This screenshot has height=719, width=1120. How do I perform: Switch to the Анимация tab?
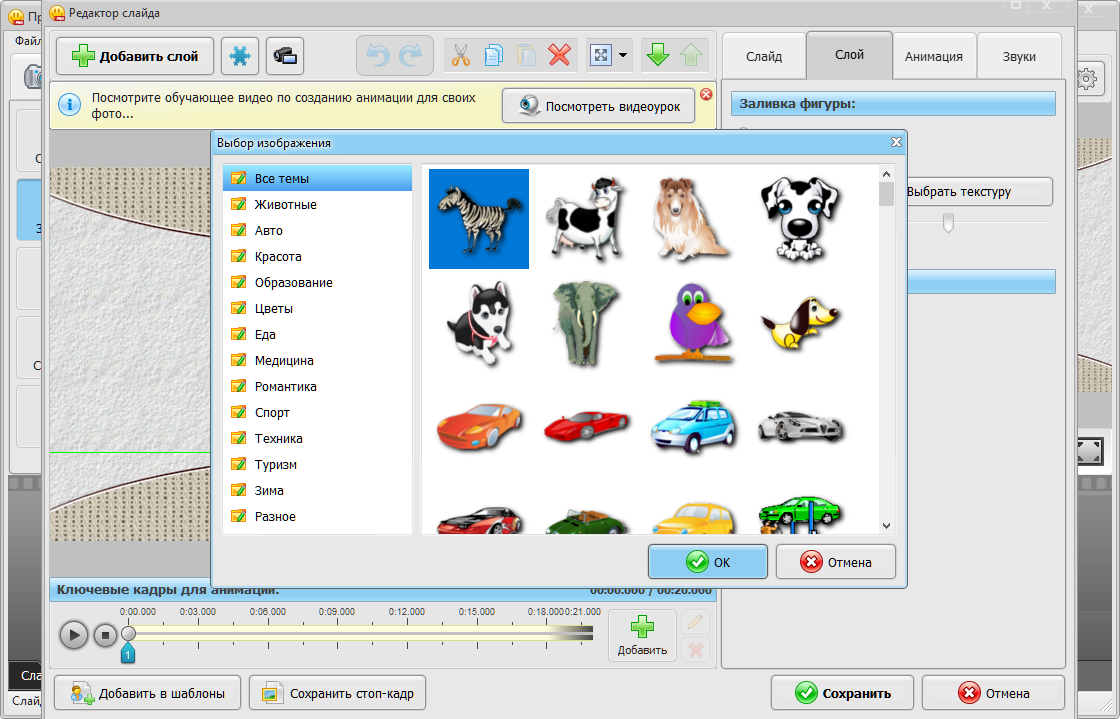933,57
